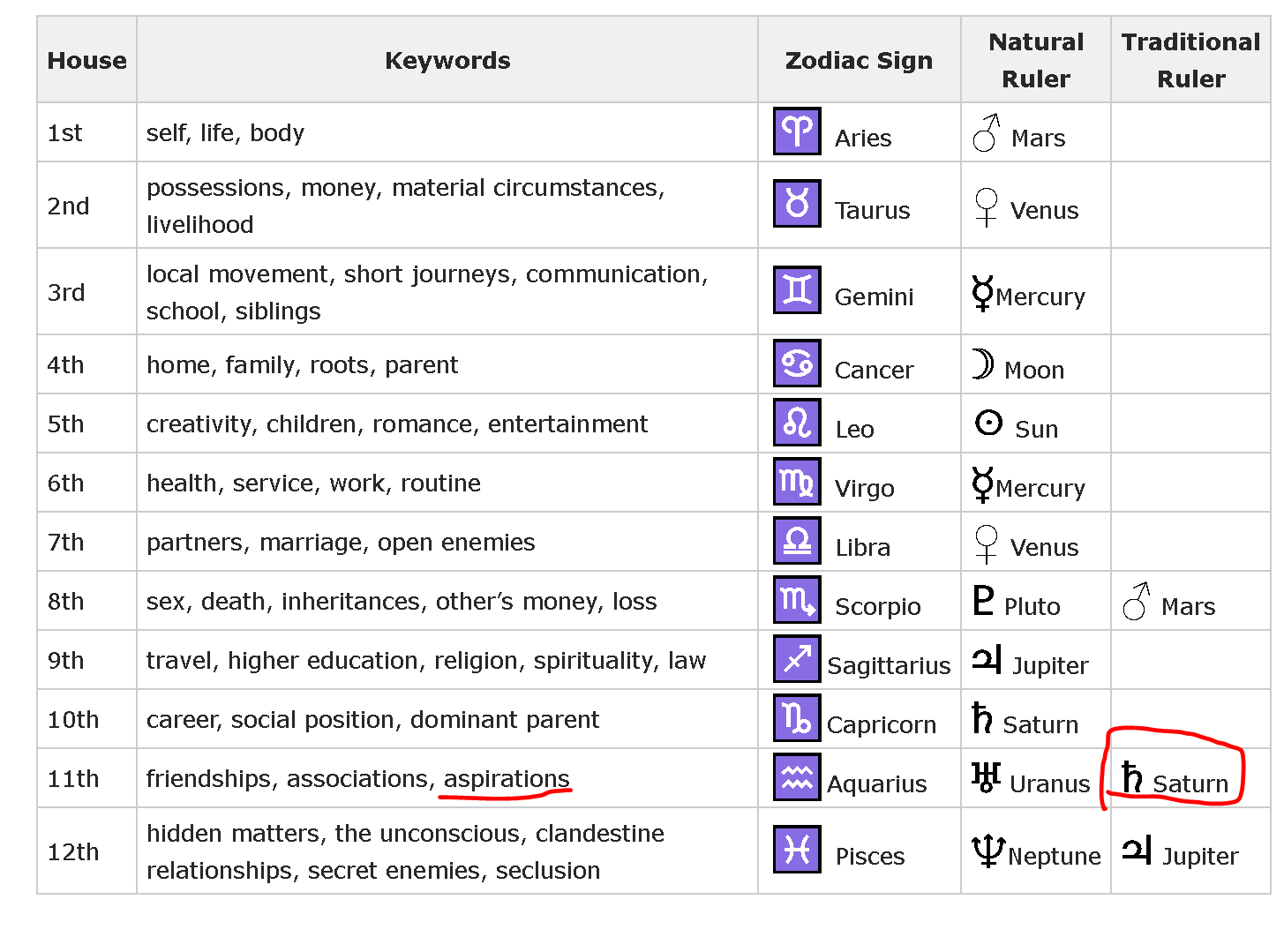Click the Pisces zodiac sign icon
This screenshot has width=1284, height=952.
tap(797, 850)
